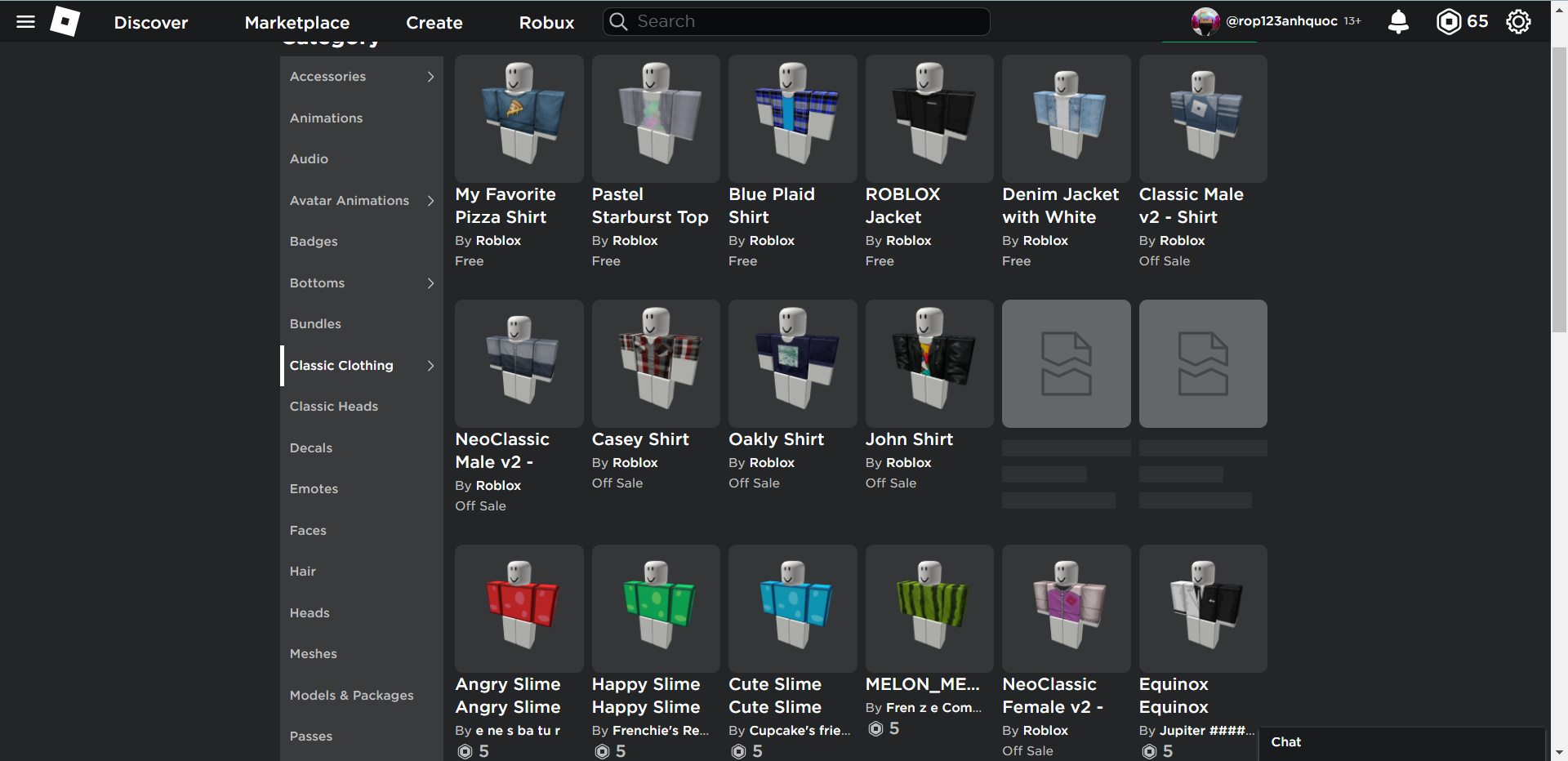Select the Emotes category
Viewport: 1568px width, 761px height.
pos(314,489)
